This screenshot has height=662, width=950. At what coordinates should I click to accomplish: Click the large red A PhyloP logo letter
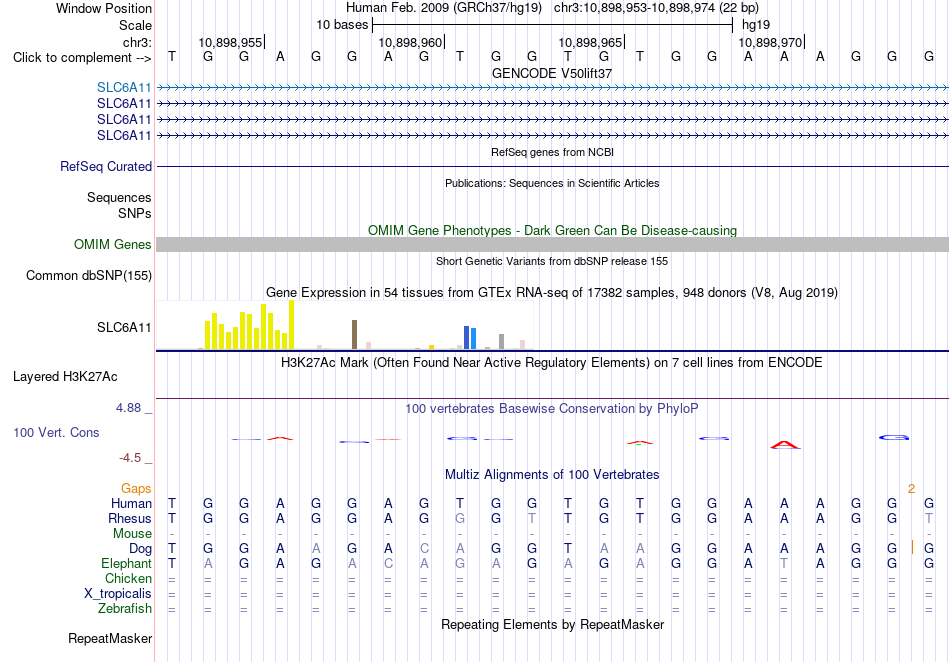point(785,445)
